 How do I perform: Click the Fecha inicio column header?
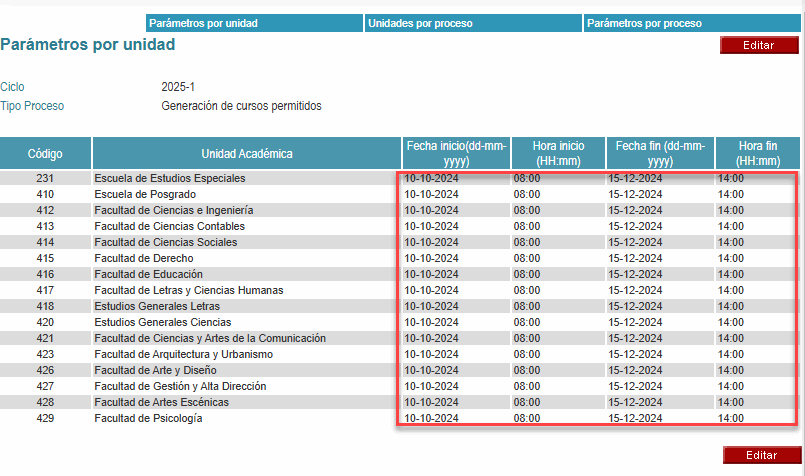tap(456, 153)
